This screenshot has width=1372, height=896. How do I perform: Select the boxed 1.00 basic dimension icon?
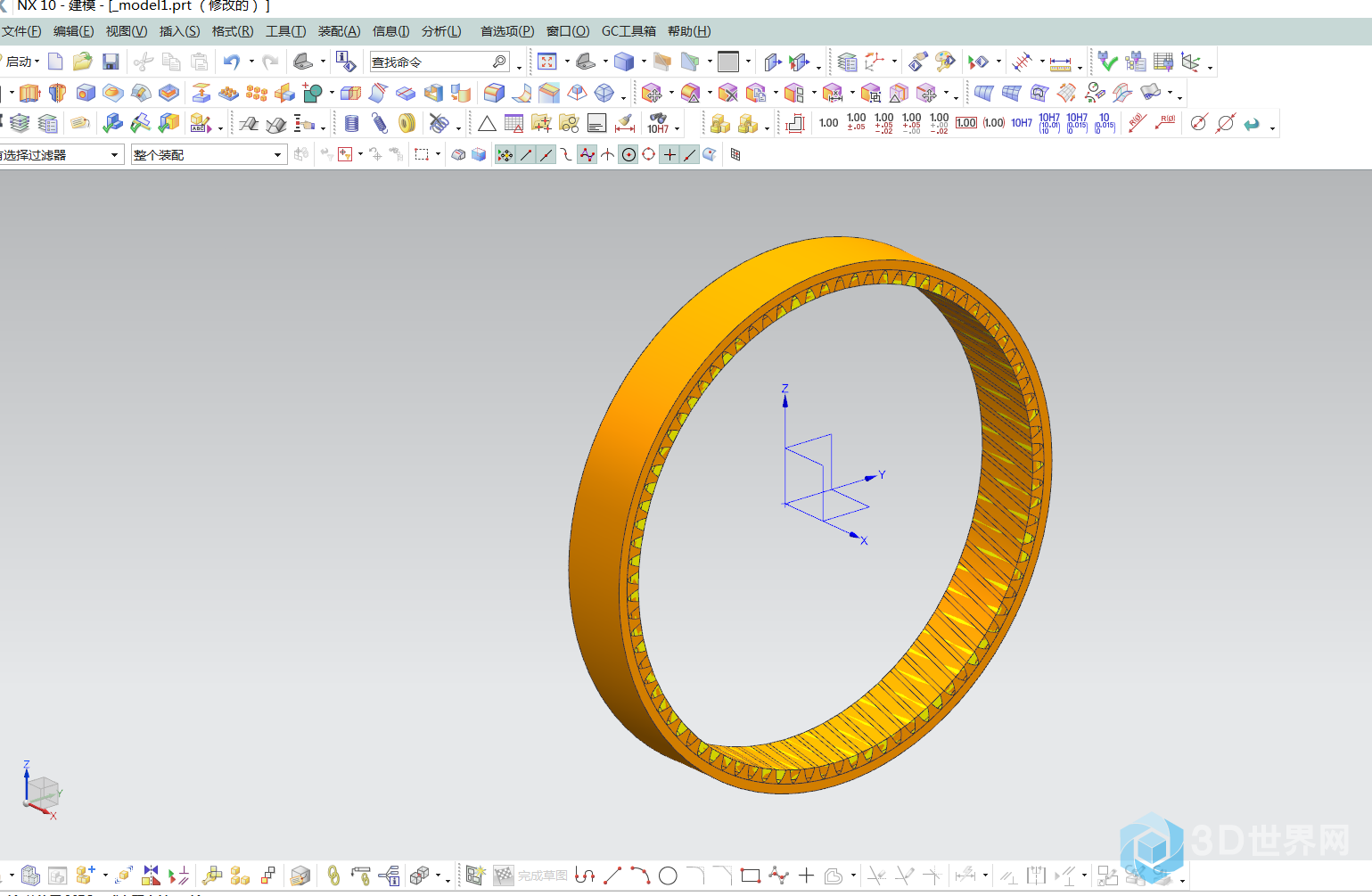pyautogui.click(x=966, y=122)
